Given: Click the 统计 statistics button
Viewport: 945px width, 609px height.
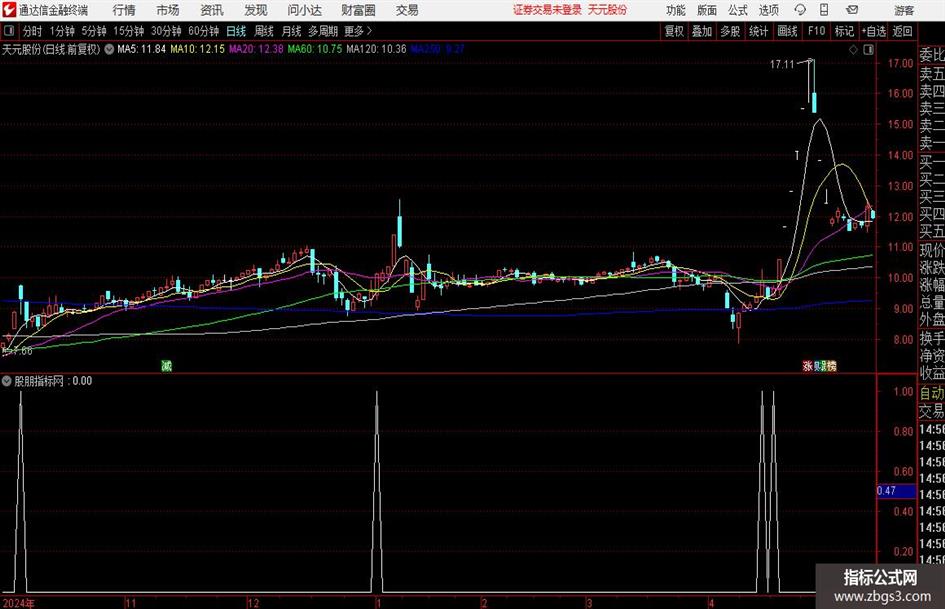Looking at the screenshot, I should pyautogui.click(x=758, y=31).
